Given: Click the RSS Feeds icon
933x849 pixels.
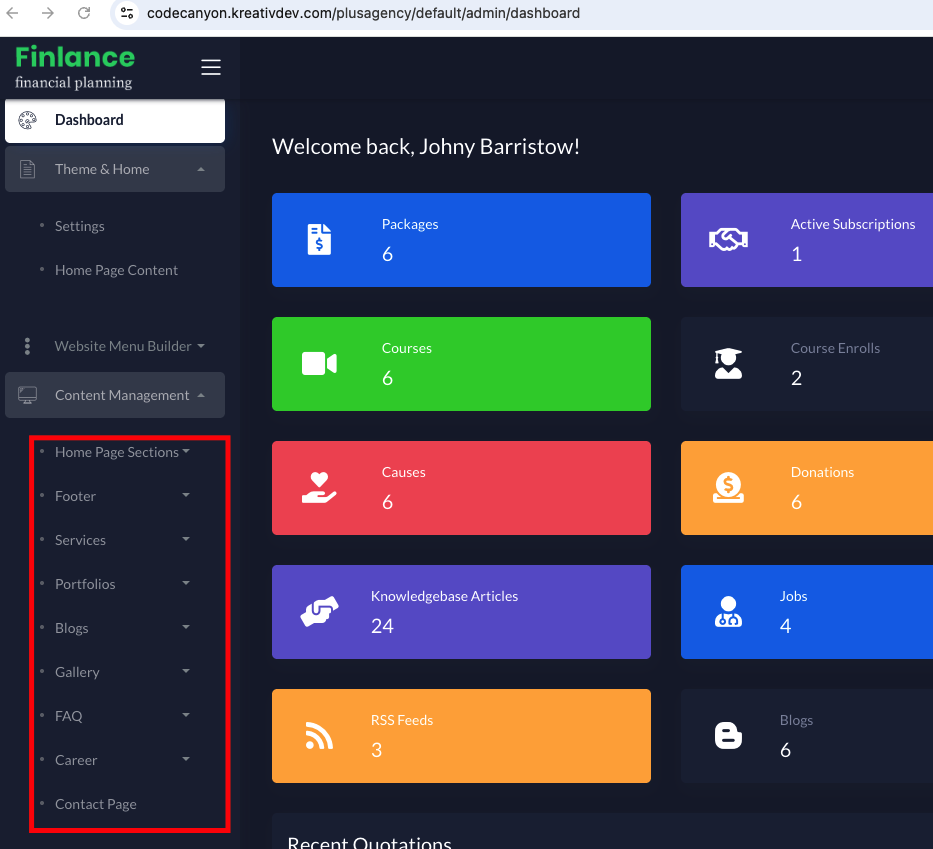Looking at the screenshot, I should coord(319,736).
